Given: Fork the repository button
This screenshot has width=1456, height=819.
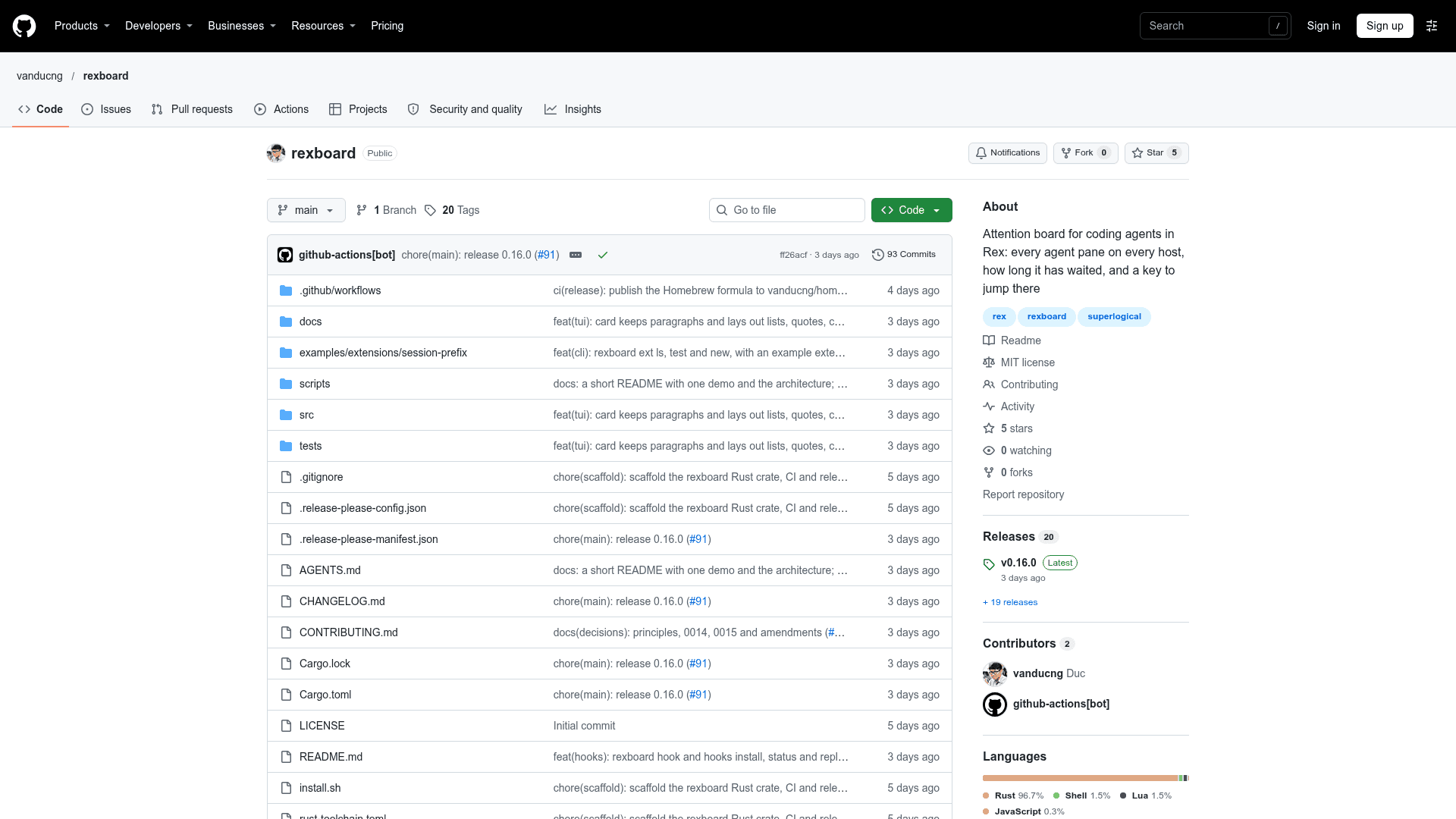Looking at the screenshot, I should point(1085,153).
